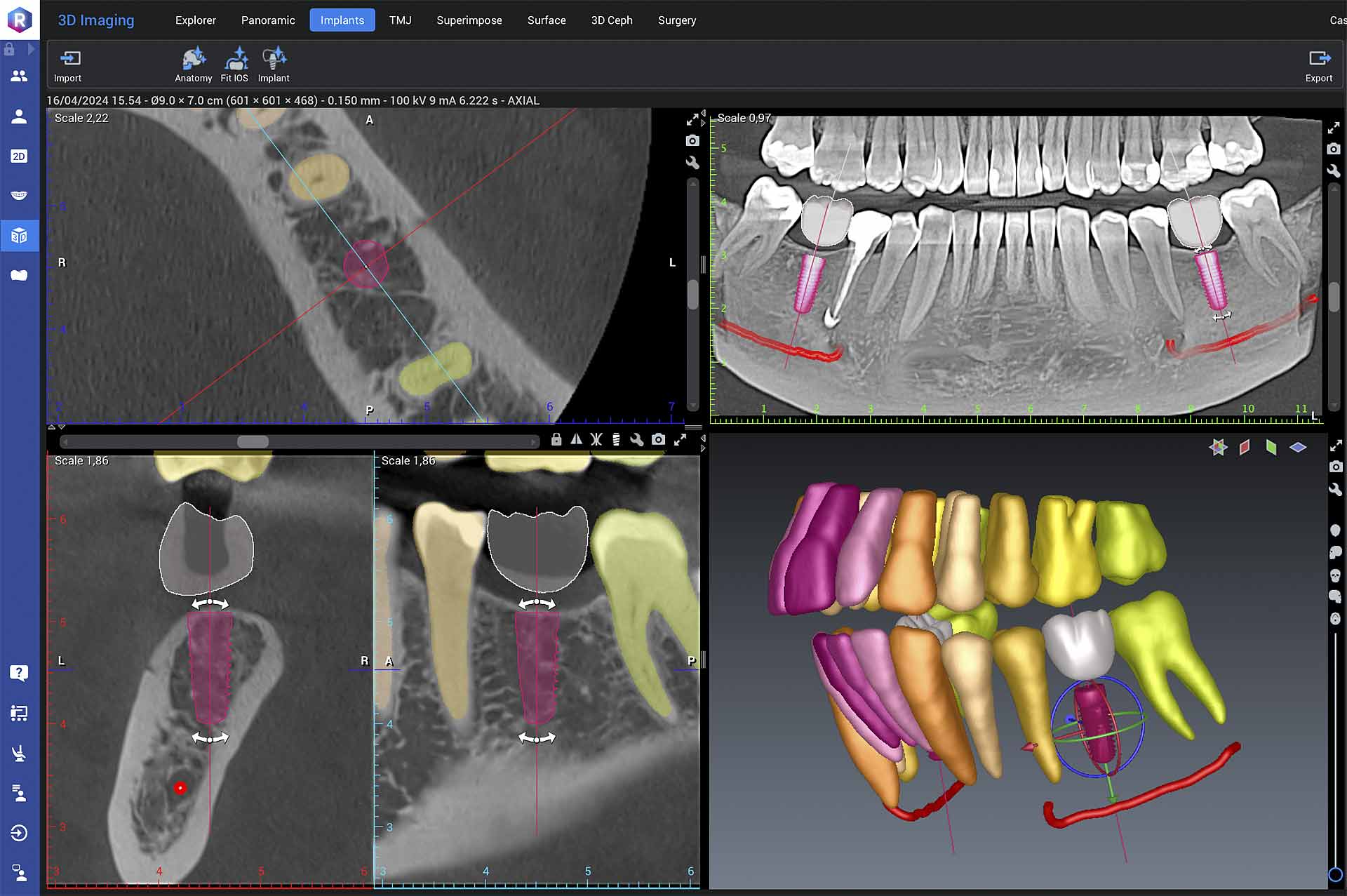The width and height of the screenshot is (1347, 896).
Task: Expand the sidebar with the arrow
Action: (x=31, y=49)
